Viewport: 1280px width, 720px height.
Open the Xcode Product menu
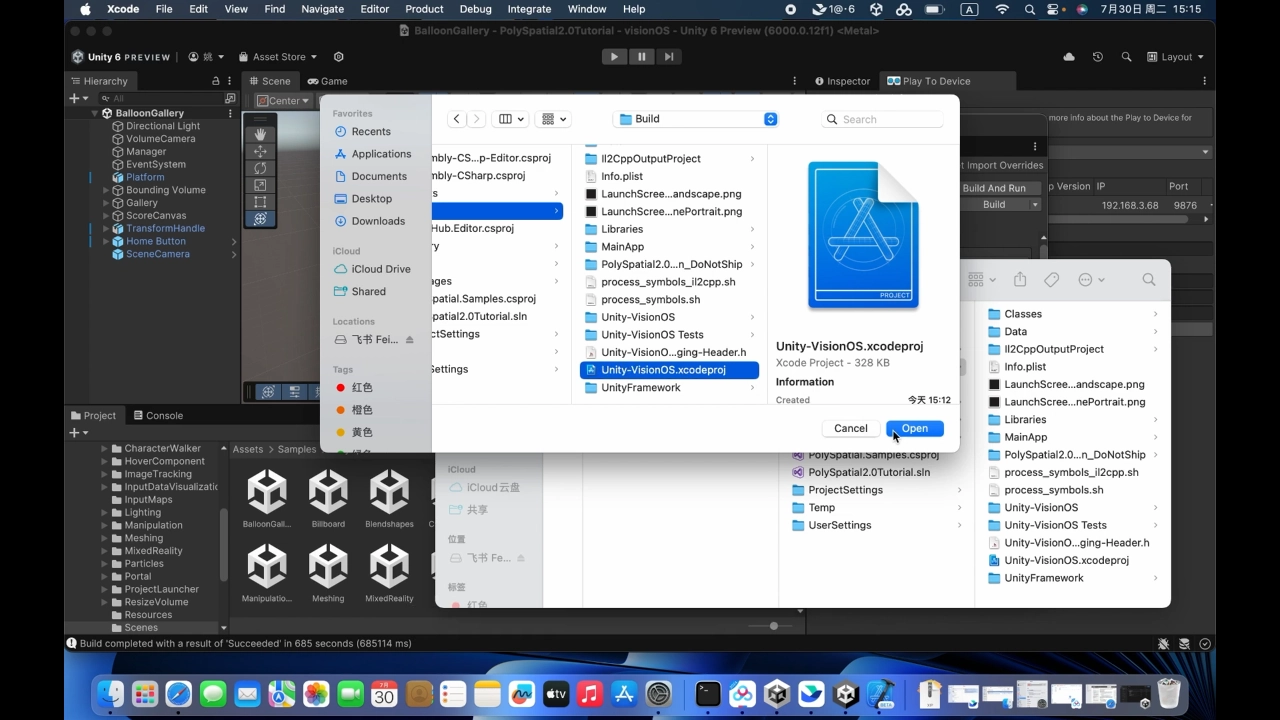point(424,9)
